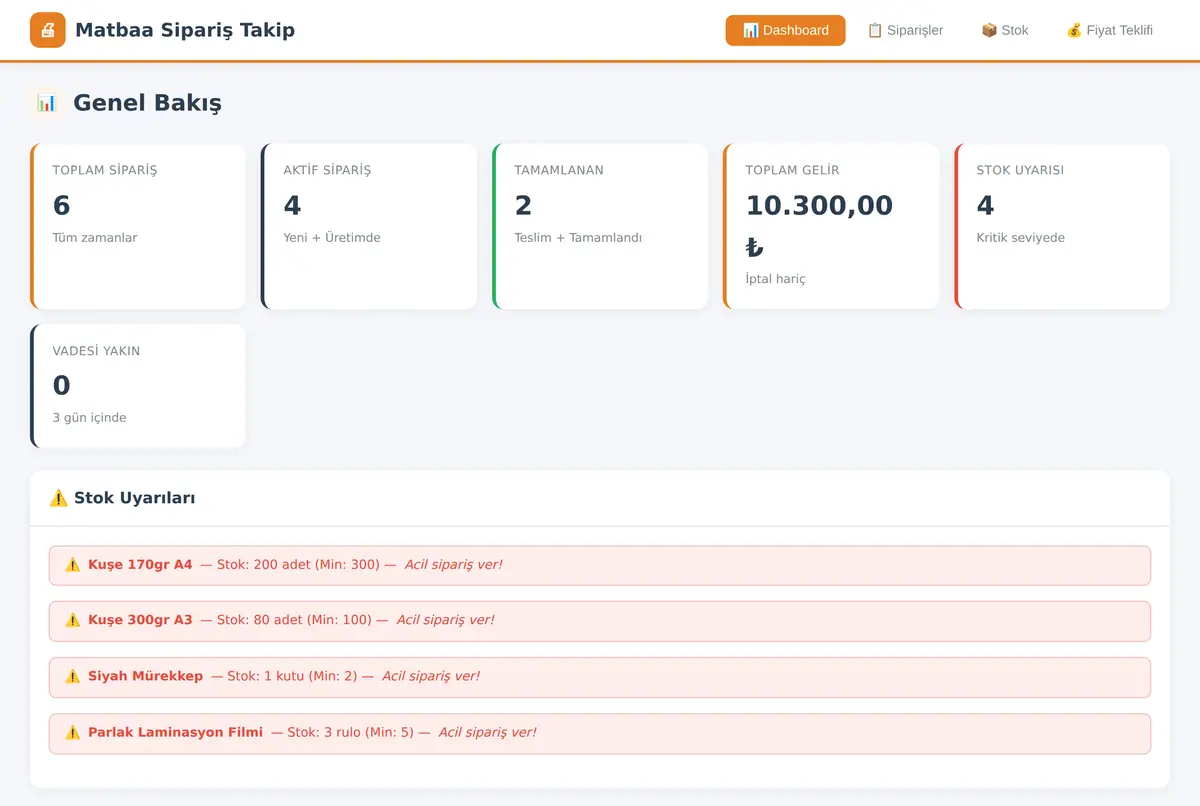Image resolution: width=1200 pixels, height=806 pixels.
Task: Click the '3 gün içinde' subtitle
Action: pos(90,418)
